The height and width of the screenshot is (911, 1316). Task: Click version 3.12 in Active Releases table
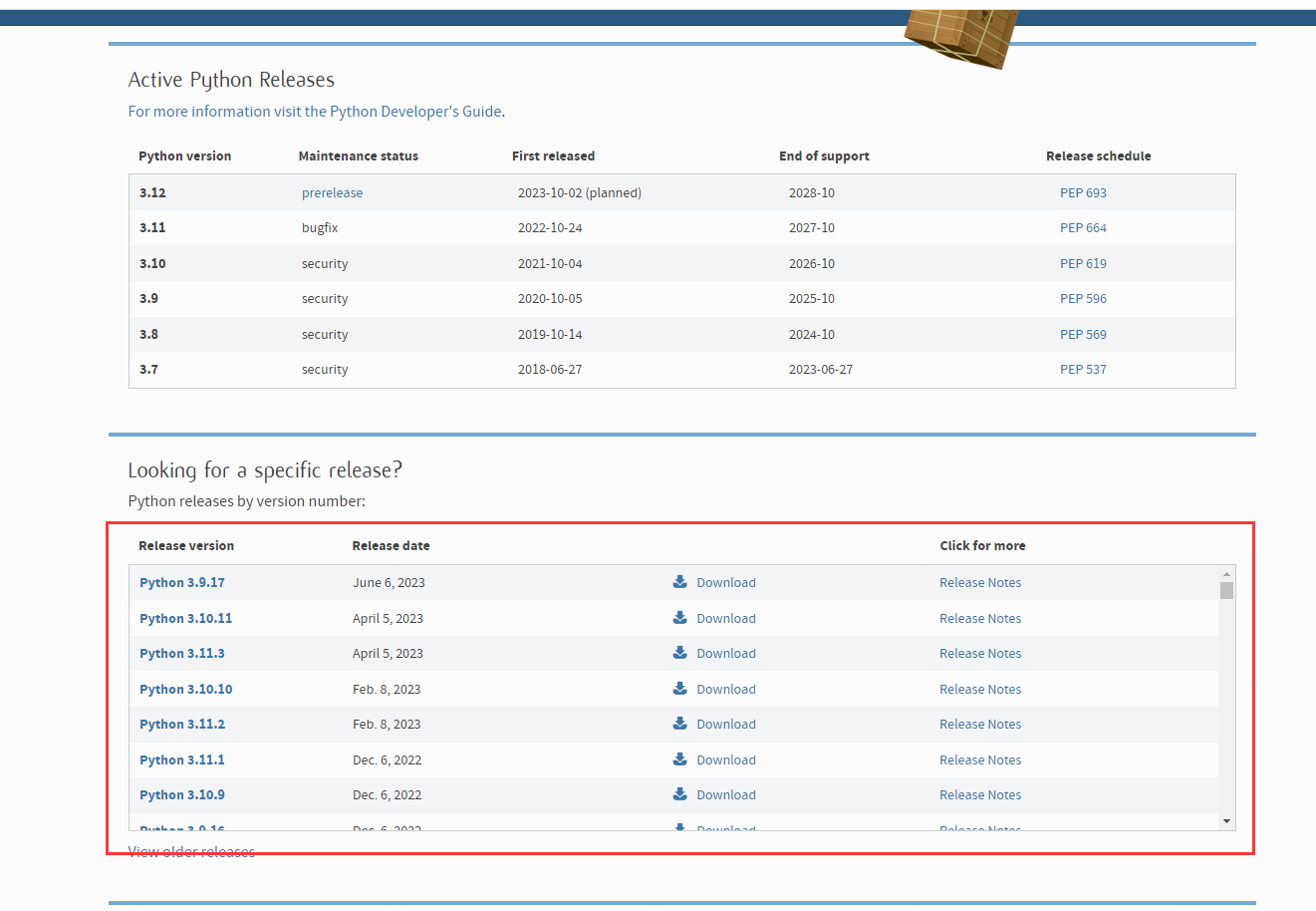152,192
